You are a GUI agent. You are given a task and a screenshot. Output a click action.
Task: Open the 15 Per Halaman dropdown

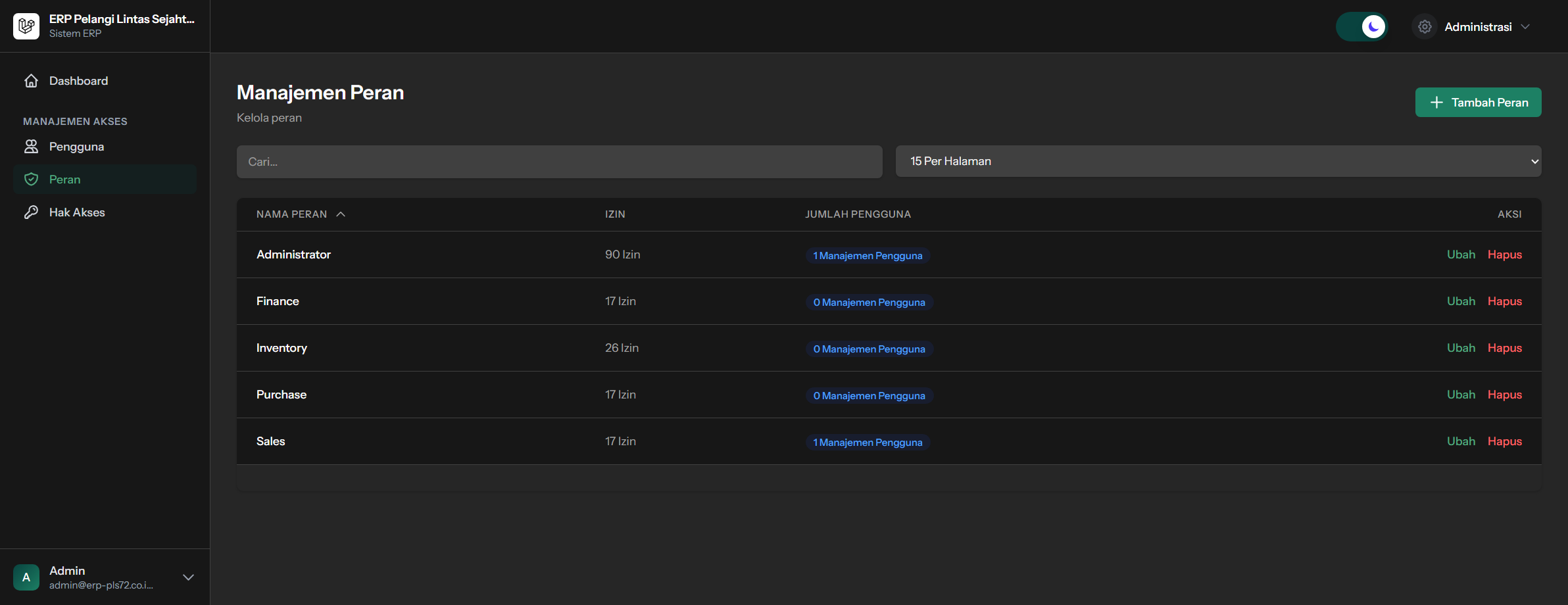(x=1218, y=161)
